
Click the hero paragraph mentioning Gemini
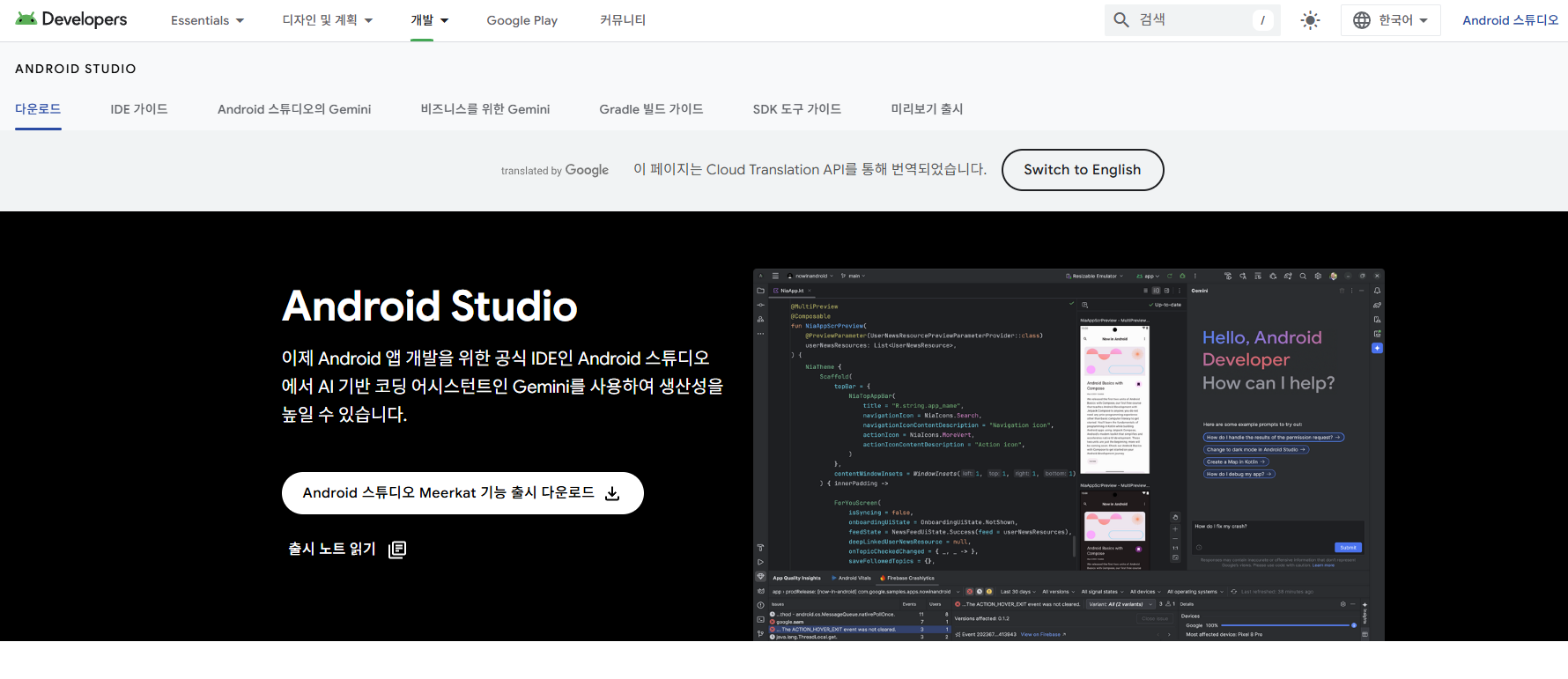tap(503, 386)
